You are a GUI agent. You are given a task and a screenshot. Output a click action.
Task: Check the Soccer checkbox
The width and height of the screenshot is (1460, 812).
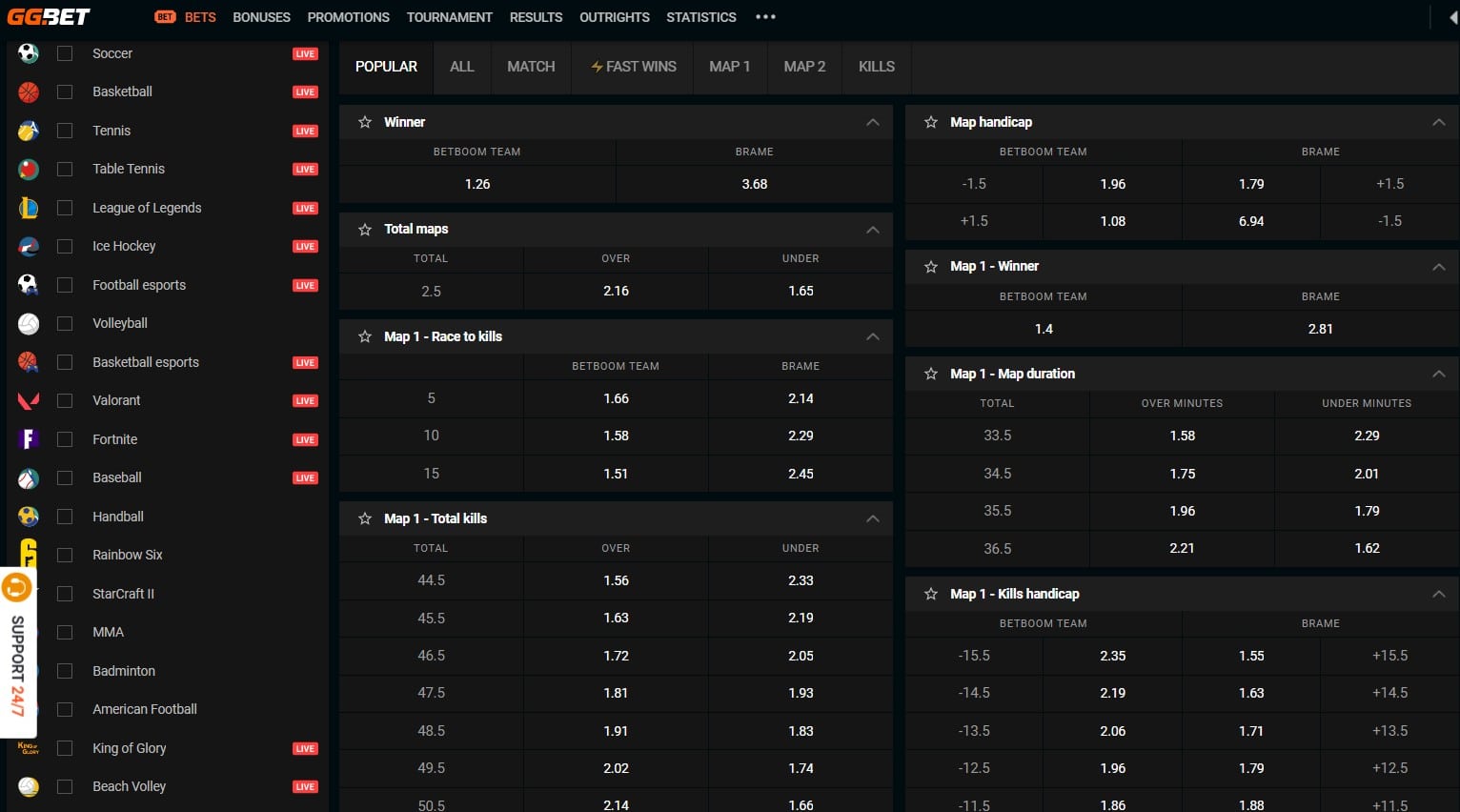[x=65, y=53]
